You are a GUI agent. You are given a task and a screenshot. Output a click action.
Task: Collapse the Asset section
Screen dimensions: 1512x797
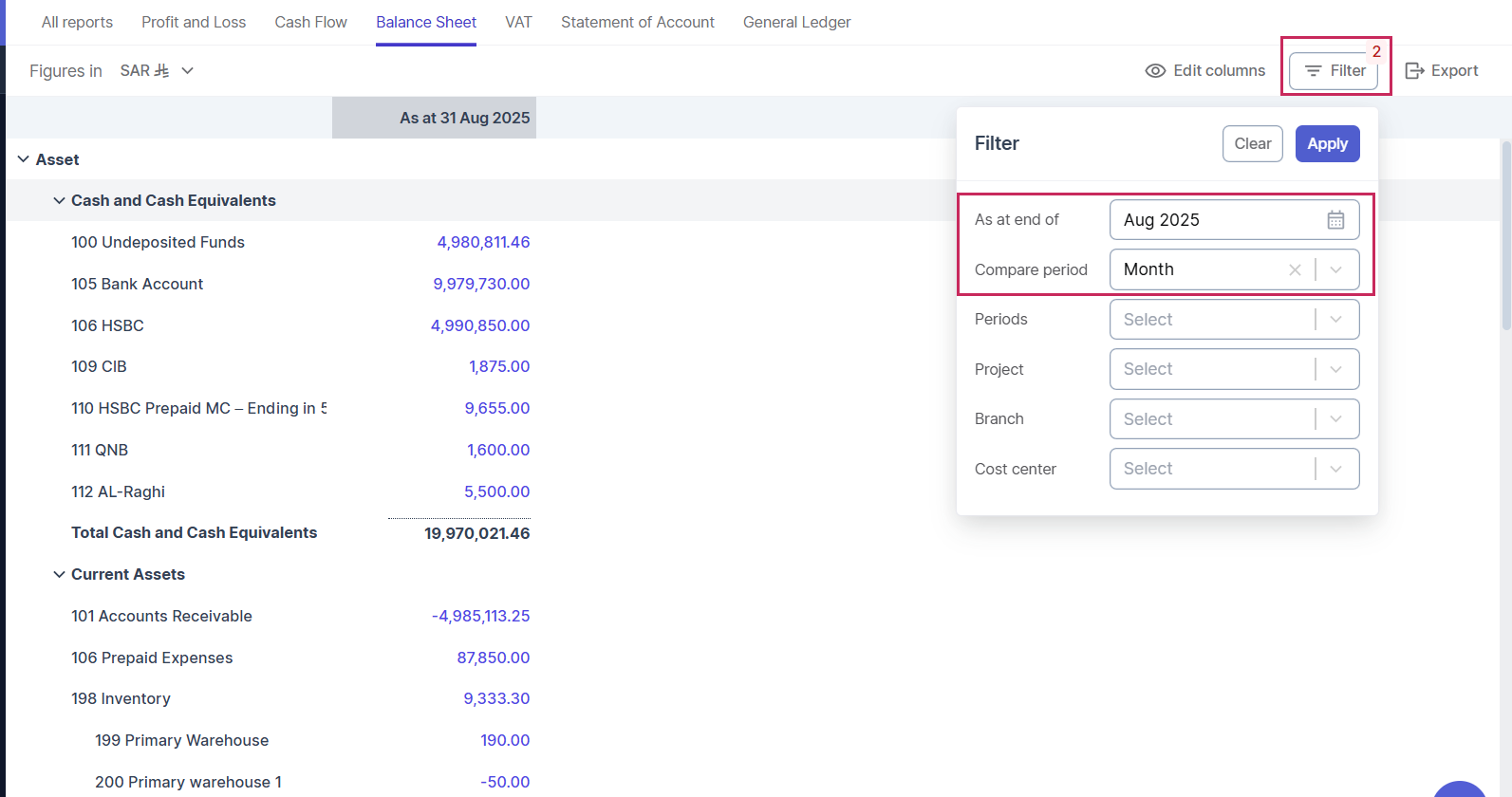point(24,159)
